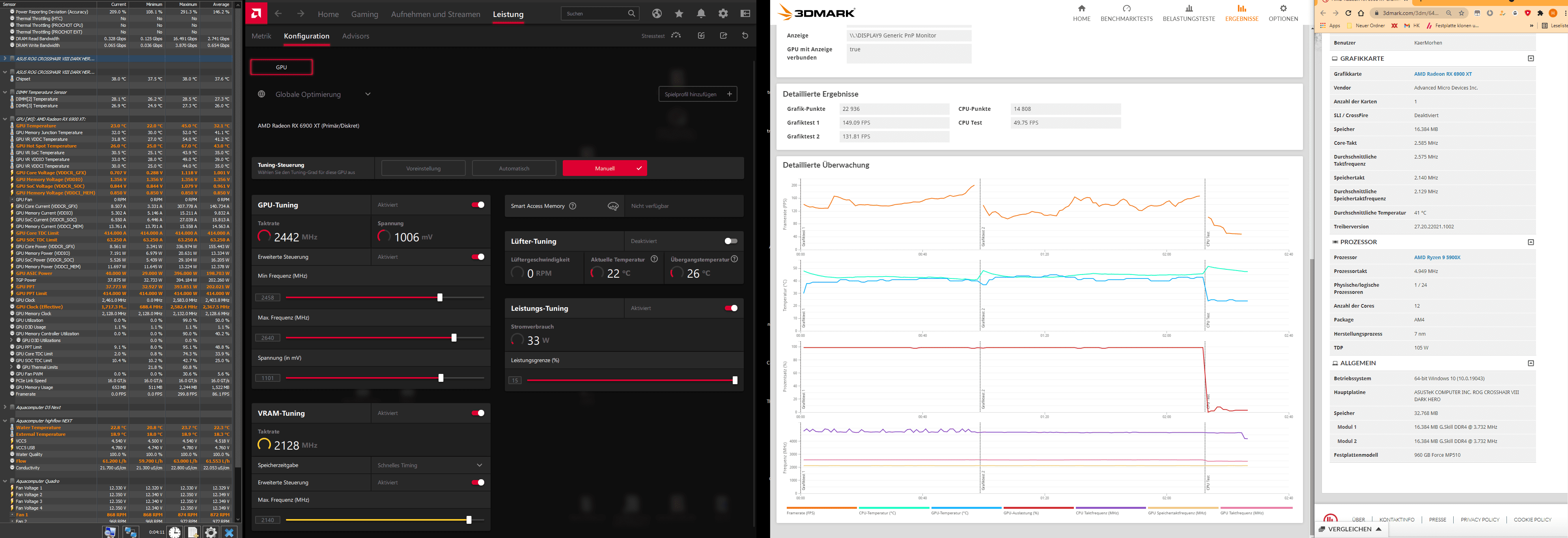Switch to Metrik sub-tab
1568x538 pixels.
[261, 36]
